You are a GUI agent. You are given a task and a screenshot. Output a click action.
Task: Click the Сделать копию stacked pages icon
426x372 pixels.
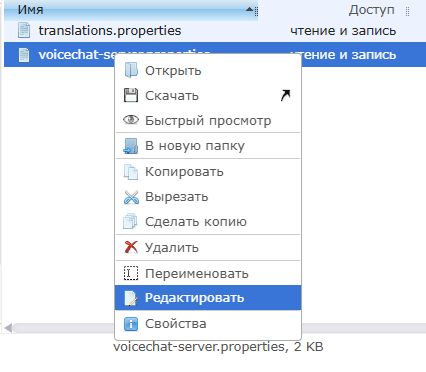pos(130,222)
